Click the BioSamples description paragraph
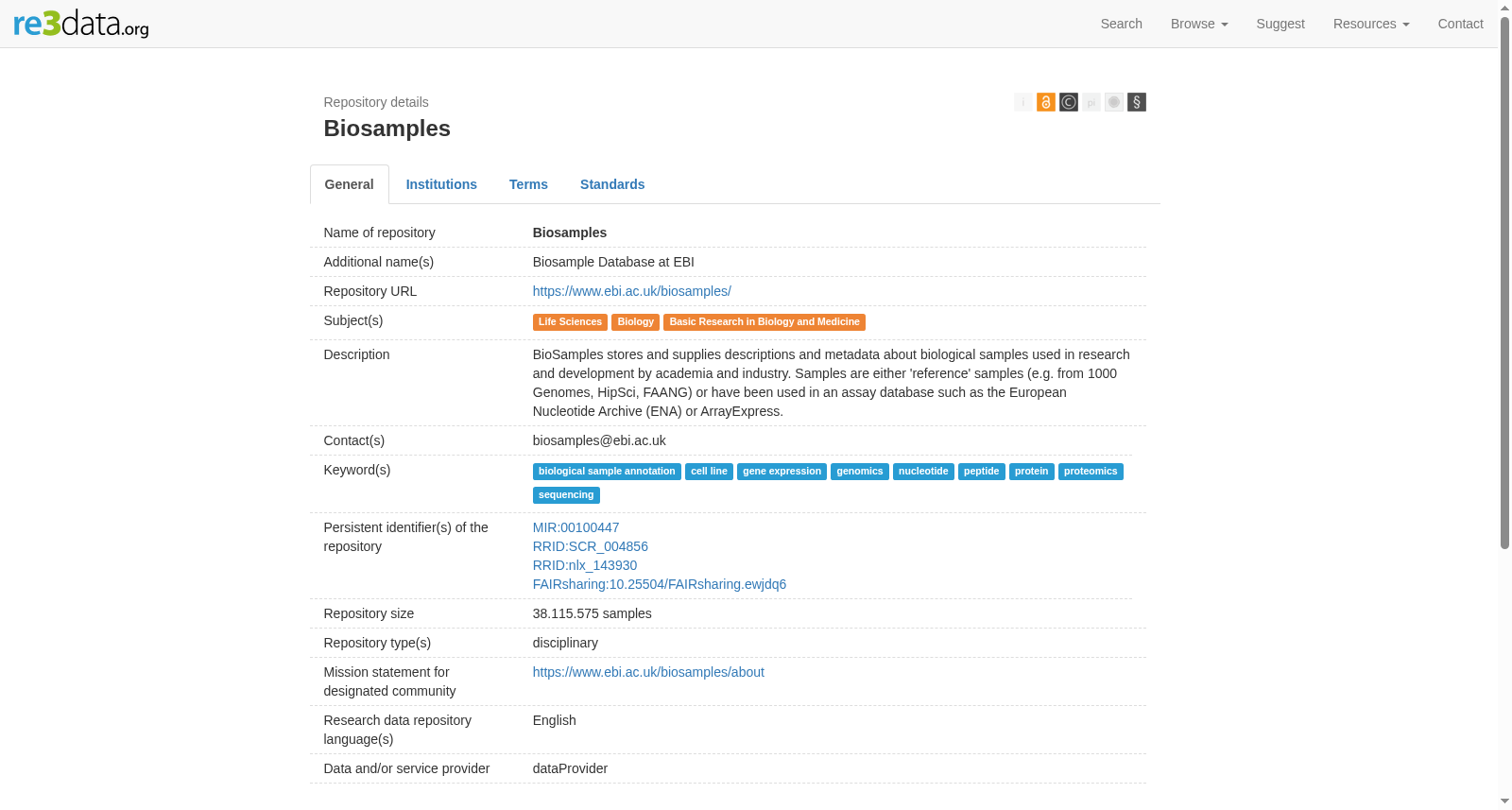 [832, 383]
